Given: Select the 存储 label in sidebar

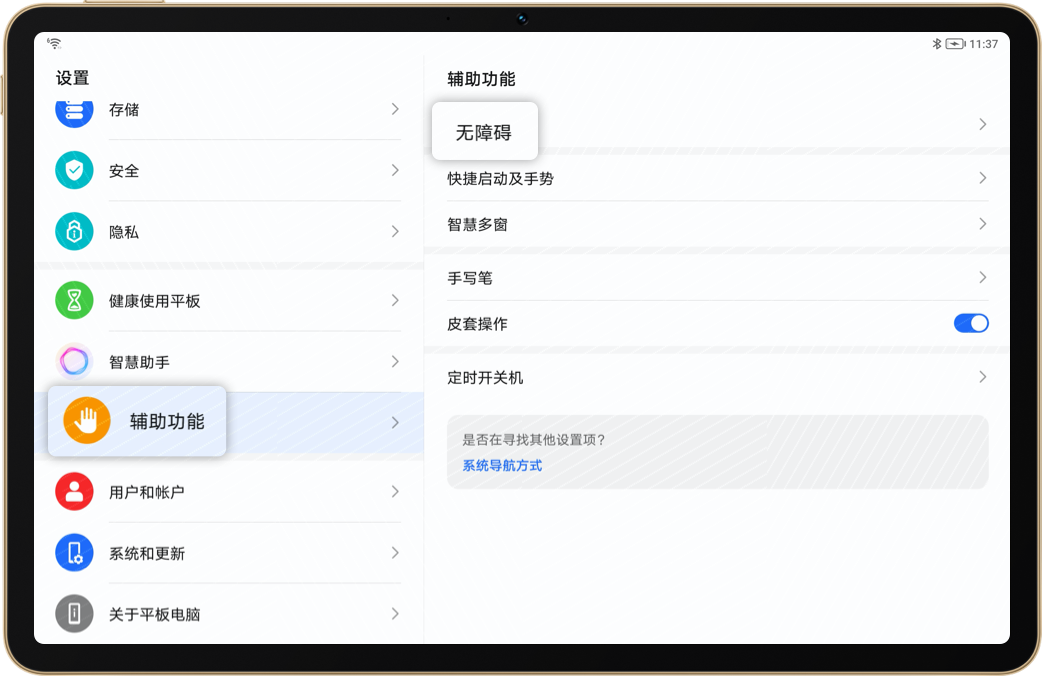Looking at the screenshot, I should tap(124, 109).
